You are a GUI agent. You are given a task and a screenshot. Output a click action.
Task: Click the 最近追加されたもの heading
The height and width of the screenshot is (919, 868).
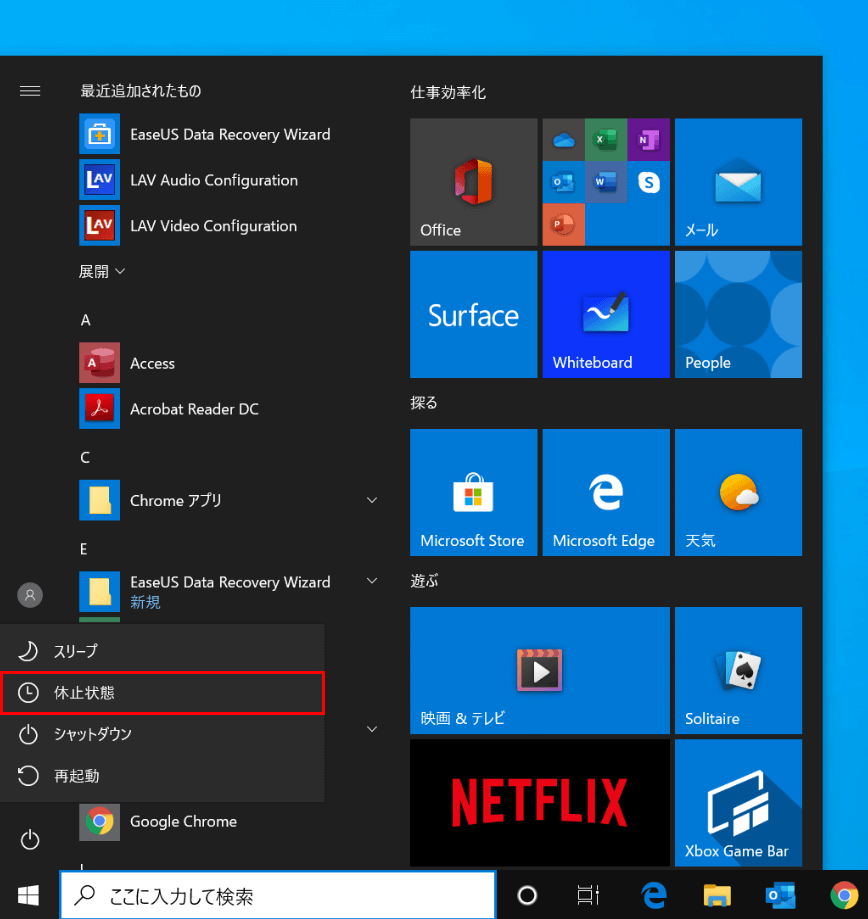141,91
